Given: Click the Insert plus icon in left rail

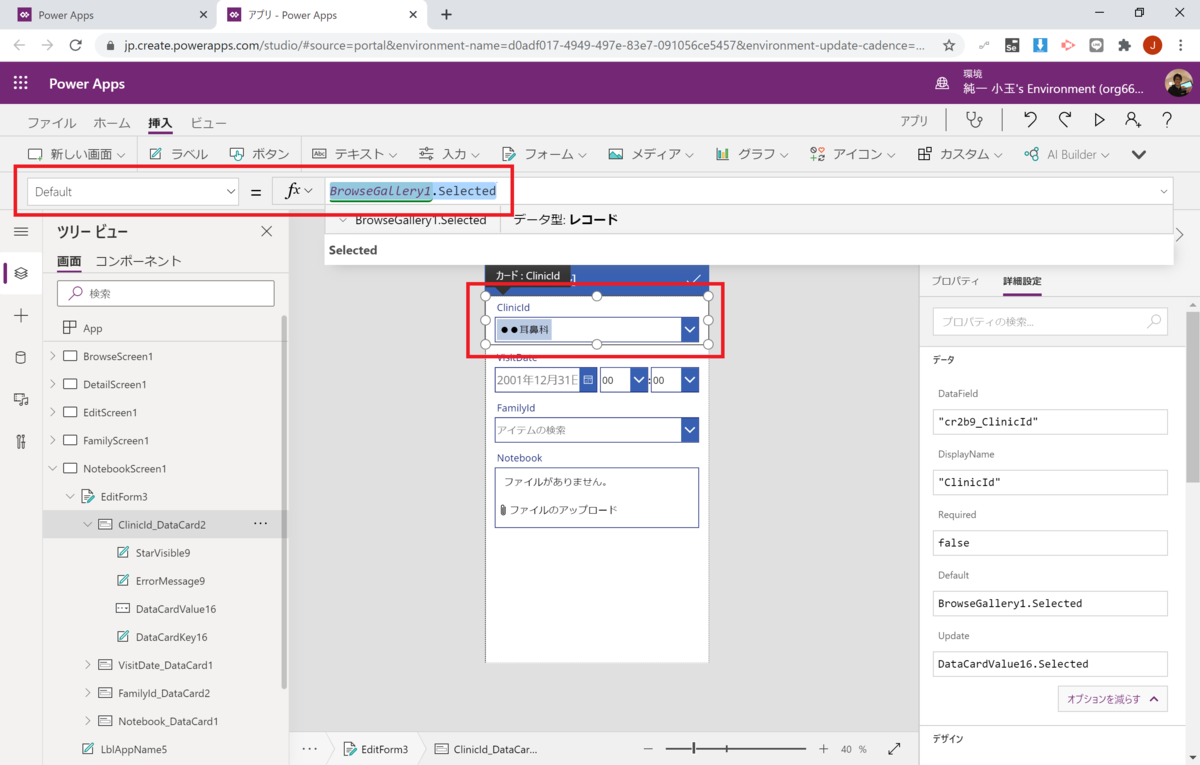Looking at the screenshot, I should [x=21, y=315].
